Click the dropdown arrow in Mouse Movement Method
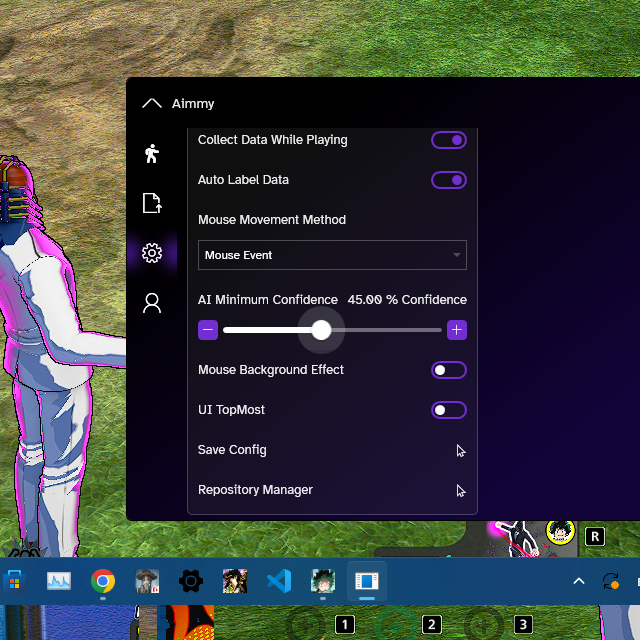640x640 pixels. tap(457, 255)
